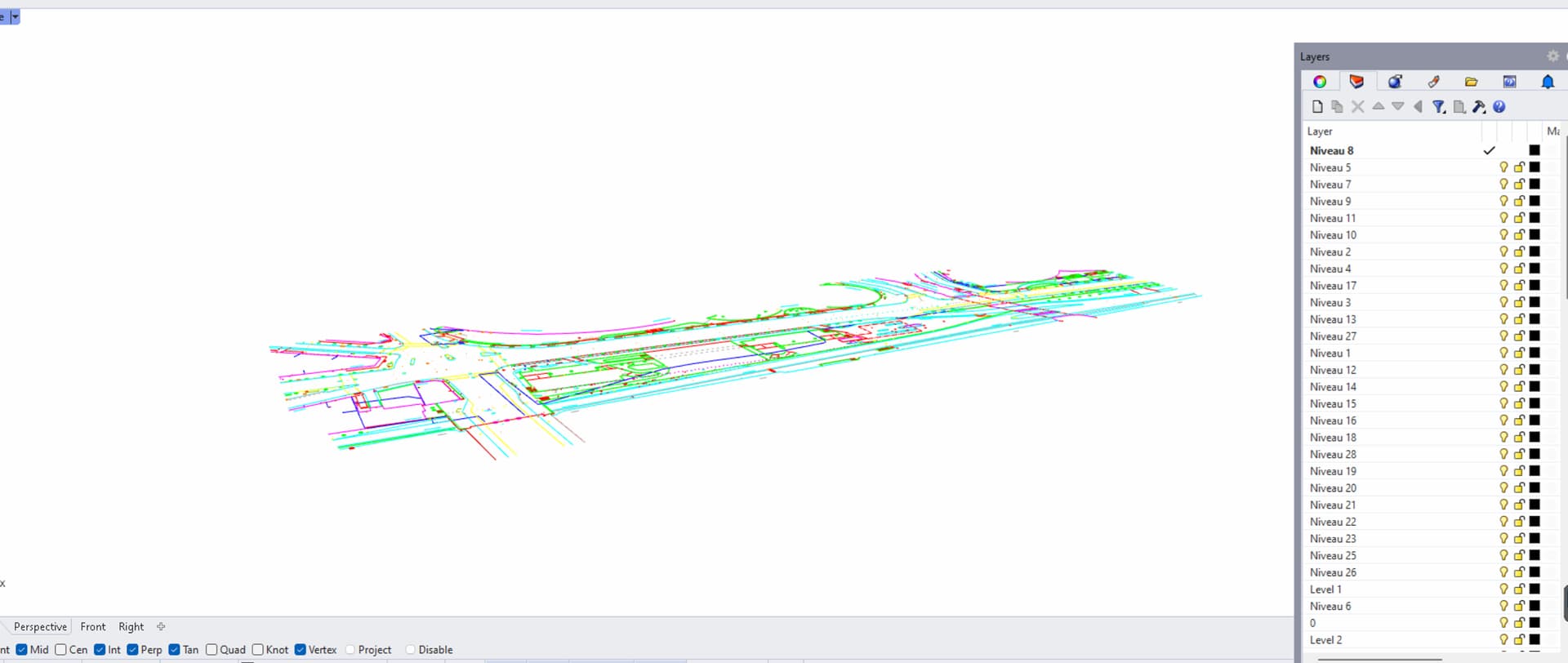Toggle lock on Niveau 11 layer

point(1519,218)
